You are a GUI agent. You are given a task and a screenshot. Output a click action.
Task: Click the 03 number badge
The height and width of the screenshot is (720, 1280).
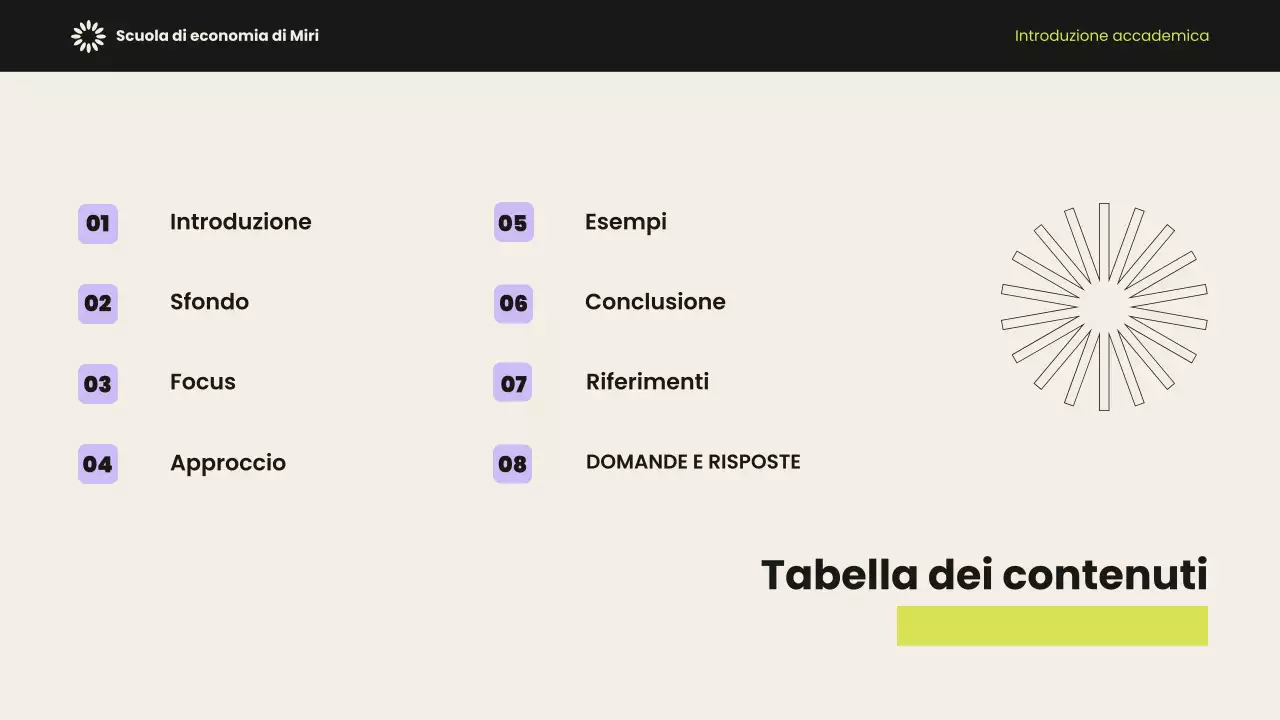pos(98,384)
